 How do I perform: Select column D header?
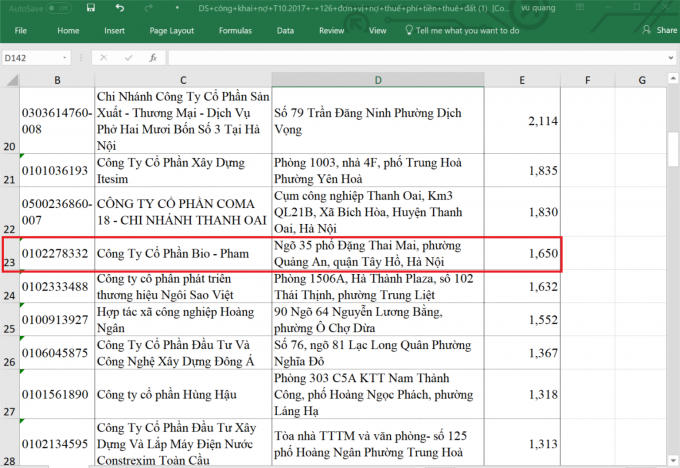click(x=378, y=80)
